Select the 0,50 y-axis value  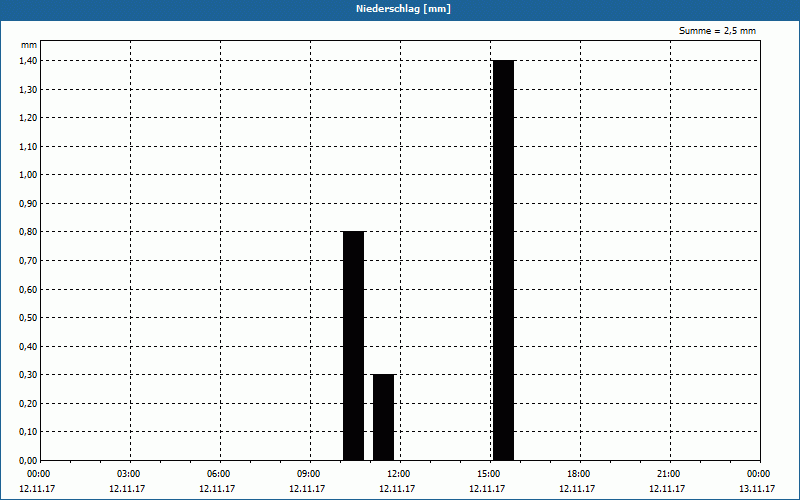pos(28,318)
